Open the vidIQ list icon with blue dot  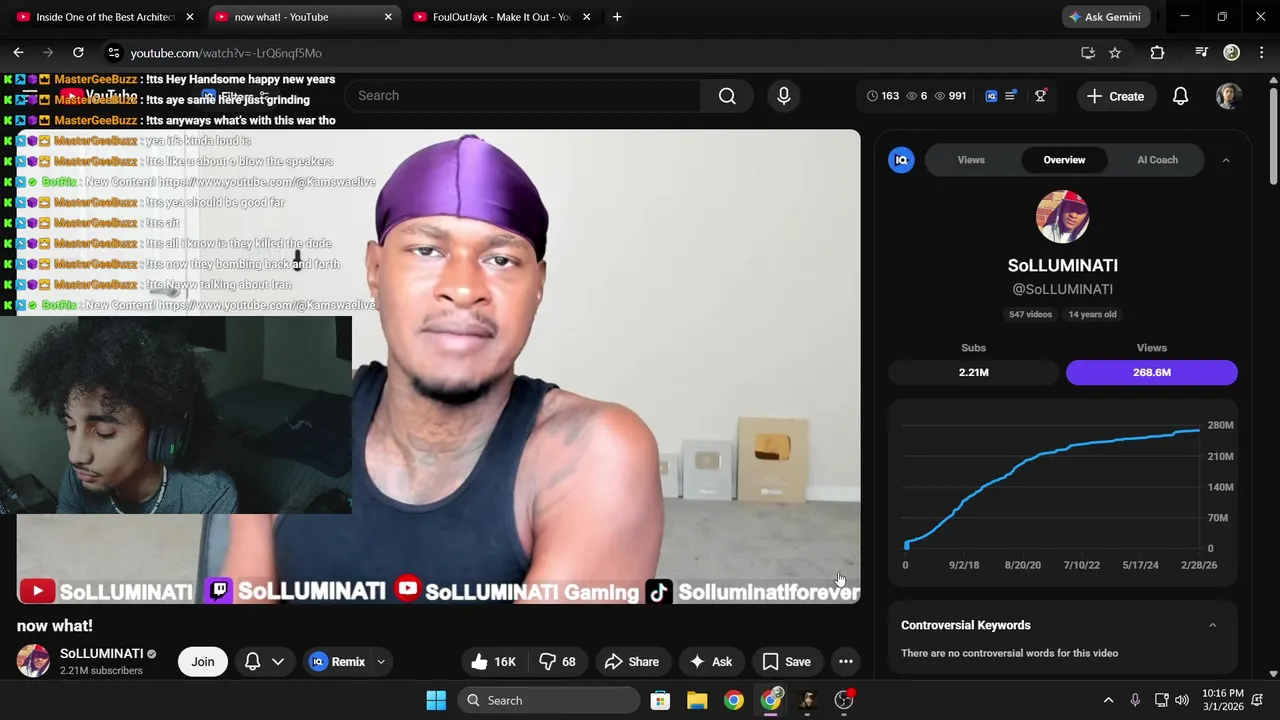pos(1011,96)
